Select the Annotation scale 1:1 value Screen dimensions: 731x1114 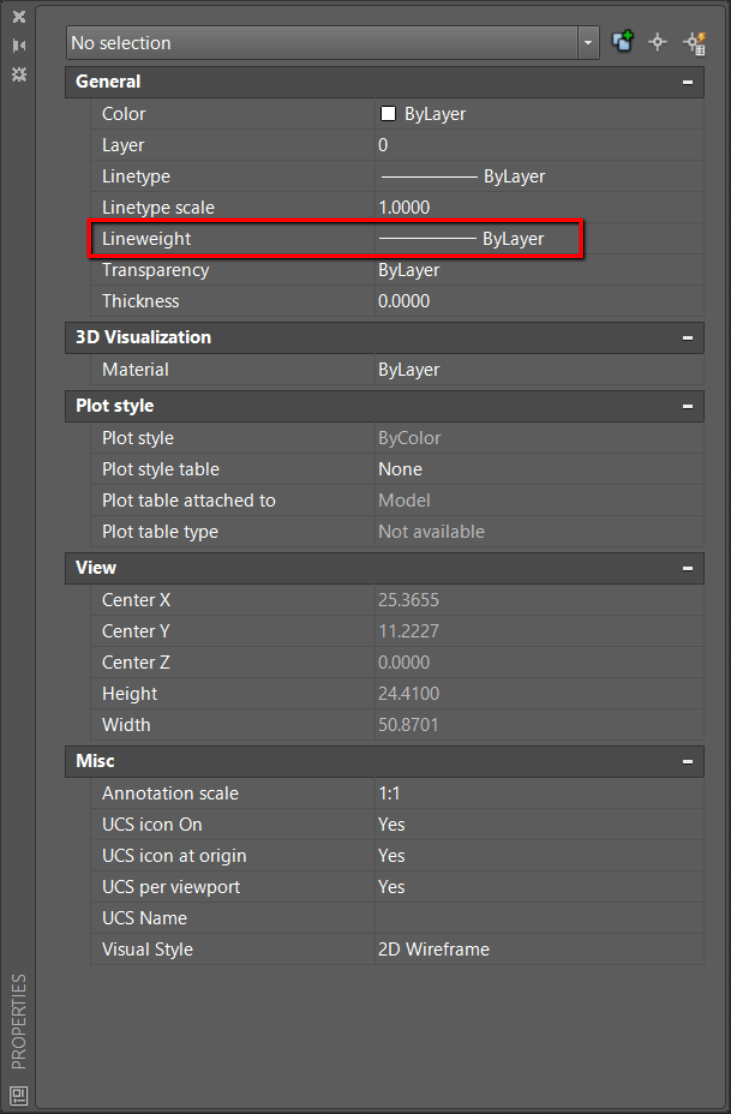(x=391, y=793)
